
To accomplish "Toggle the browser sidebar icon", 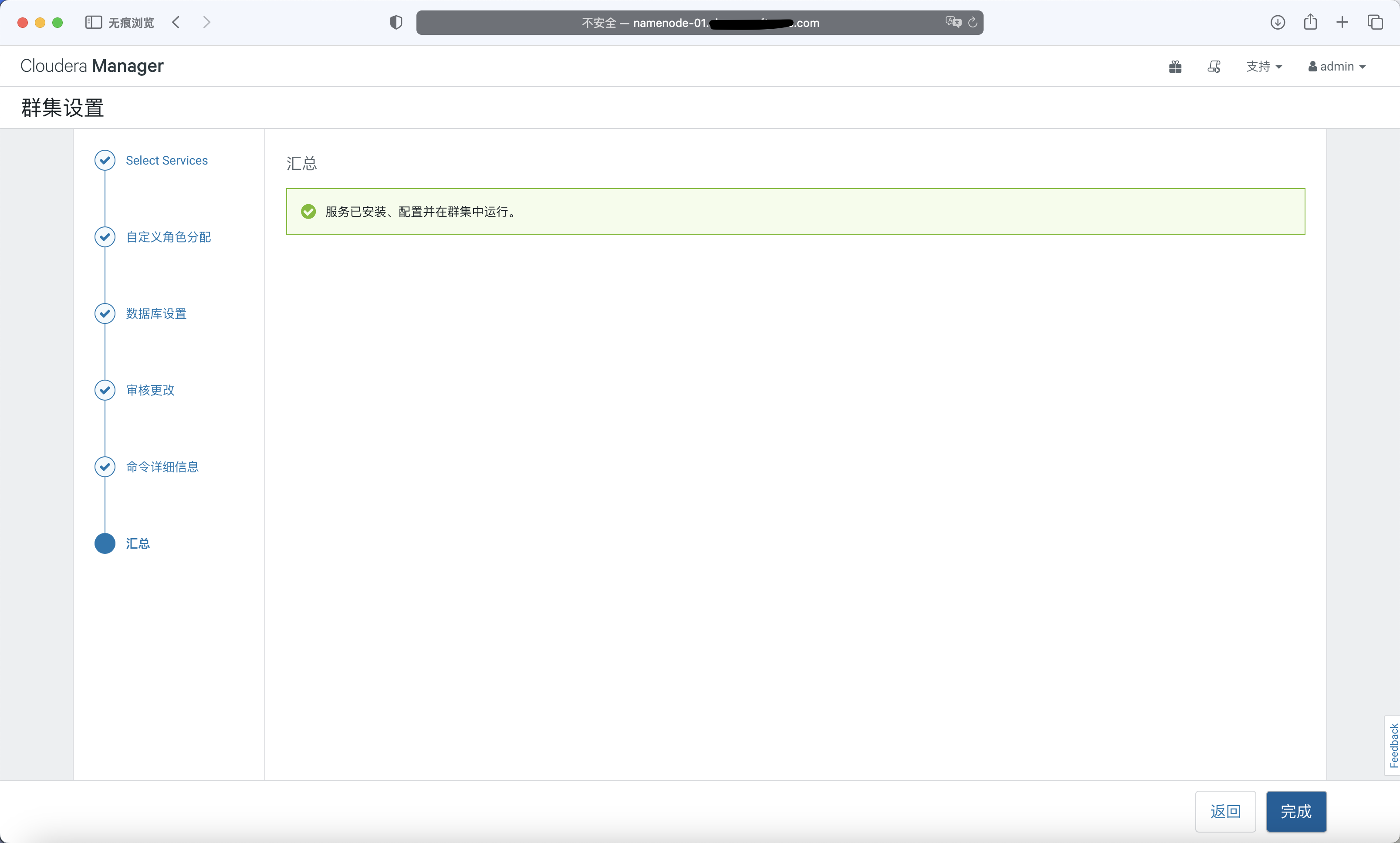I will [x=93, y=22].
